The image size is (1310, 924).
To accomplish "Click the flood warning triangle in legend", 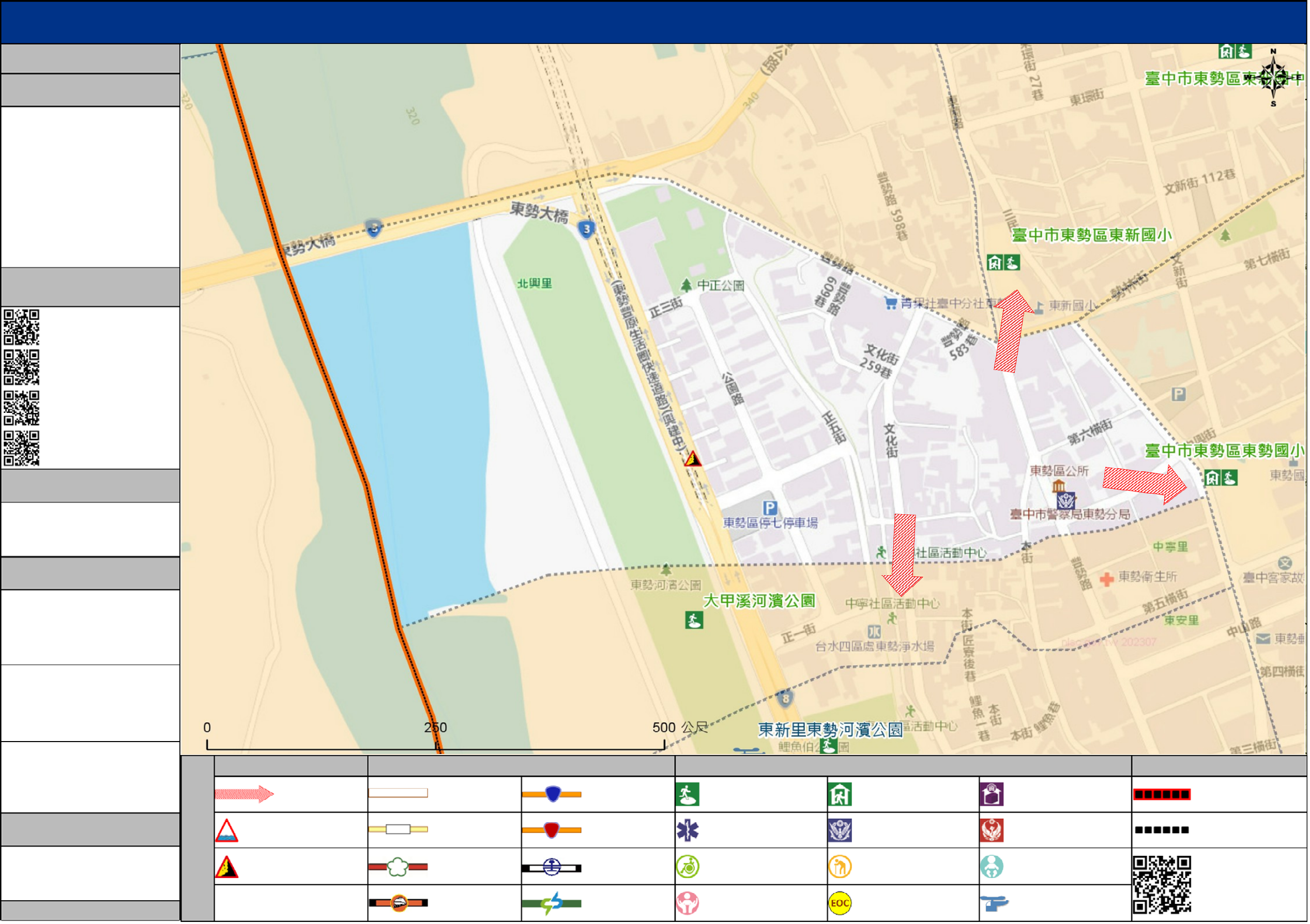I will pyautogui.click(x=226, y=830).
